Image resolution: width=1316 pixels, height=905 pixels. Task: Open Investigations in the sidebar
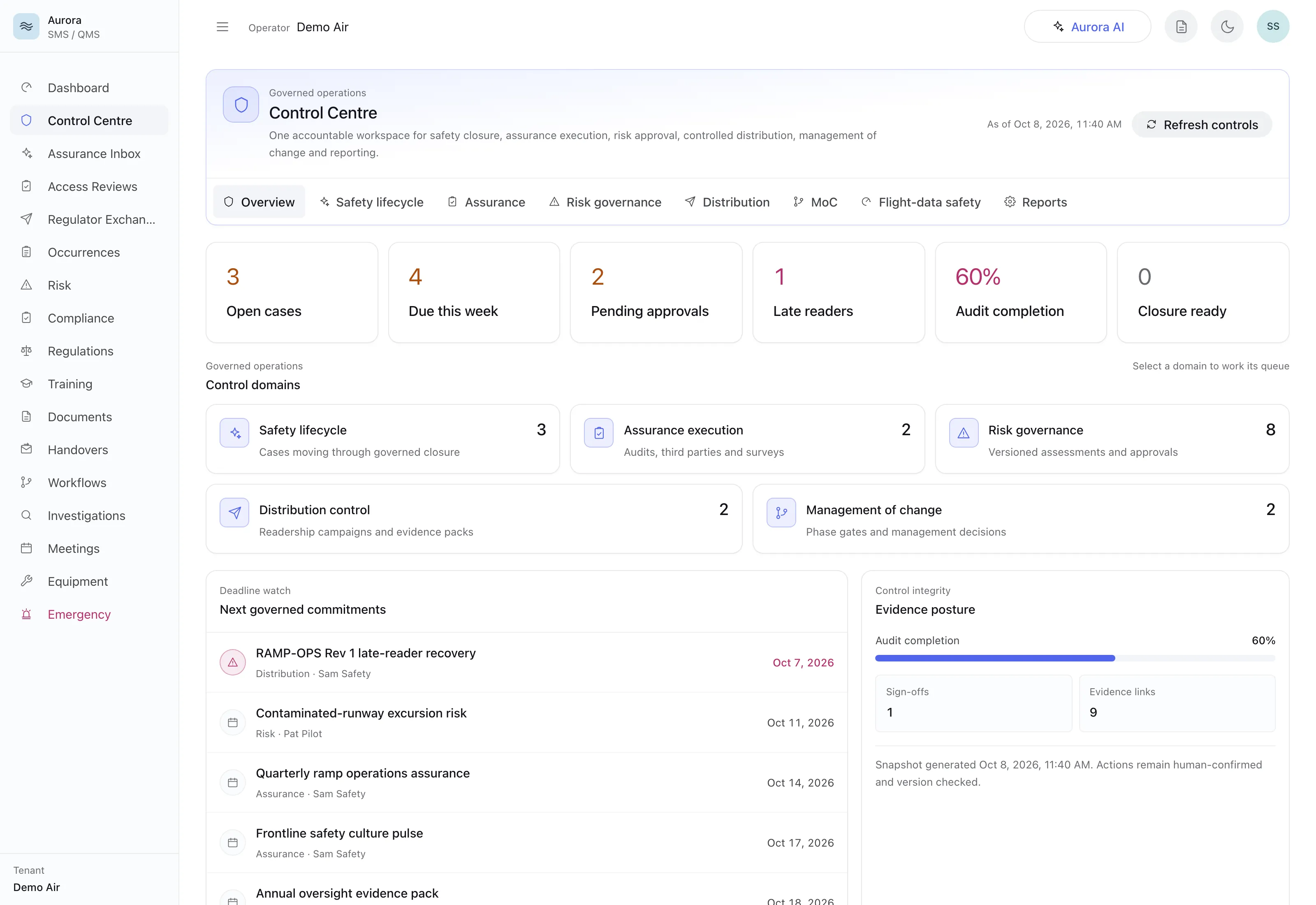pyautogui.click(x=90, y=515)
